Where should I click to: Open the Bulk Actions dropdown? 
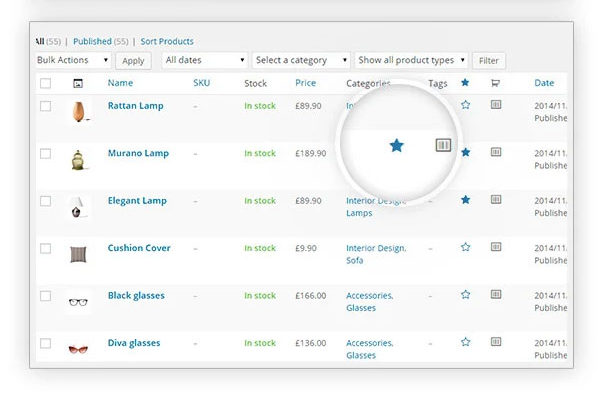tap(73, 60)
